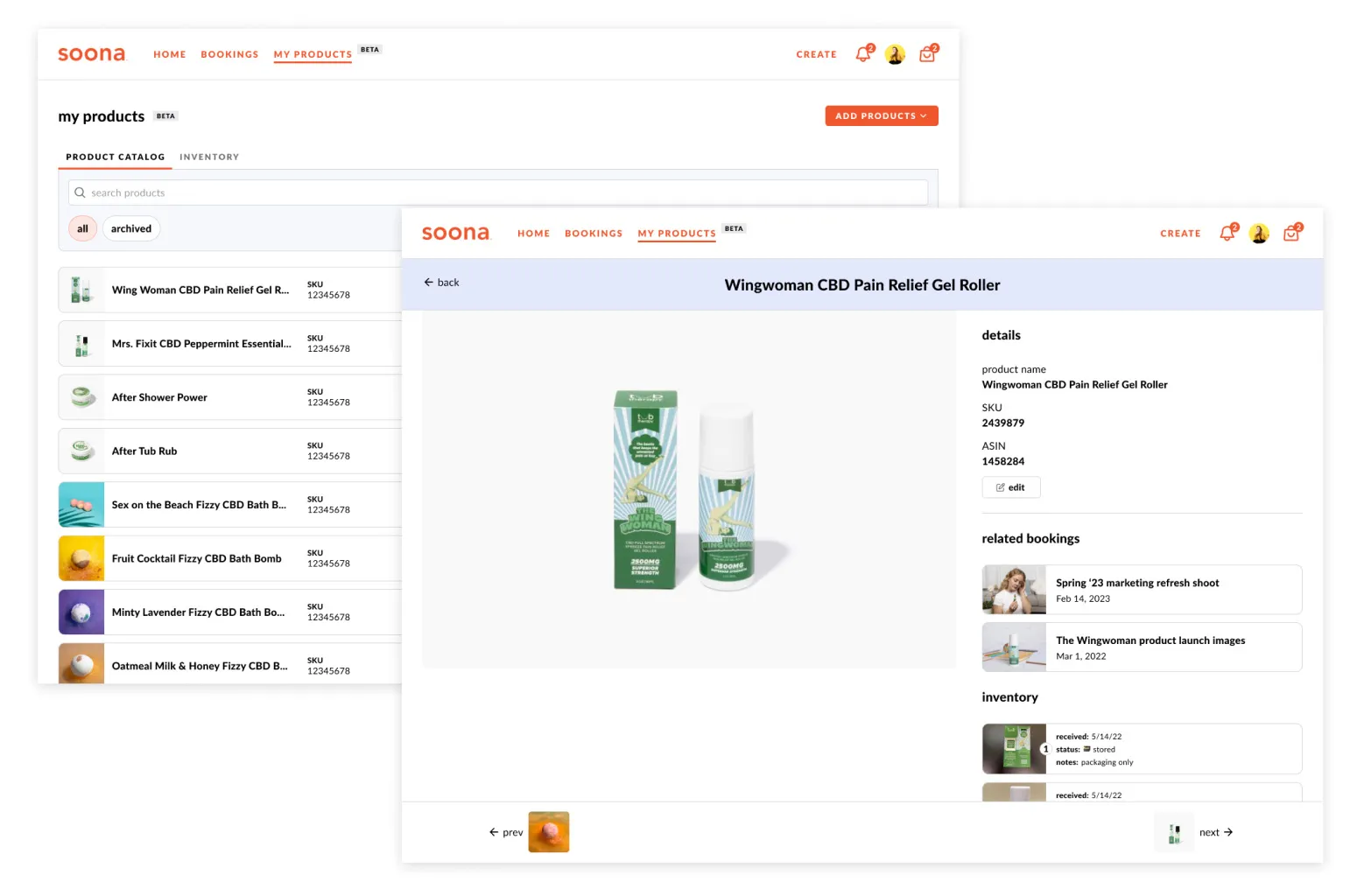Switch to the PRODUCT CATALOG tab
The width and height of the screenshot is (1357, 896).
click(115, 157)
